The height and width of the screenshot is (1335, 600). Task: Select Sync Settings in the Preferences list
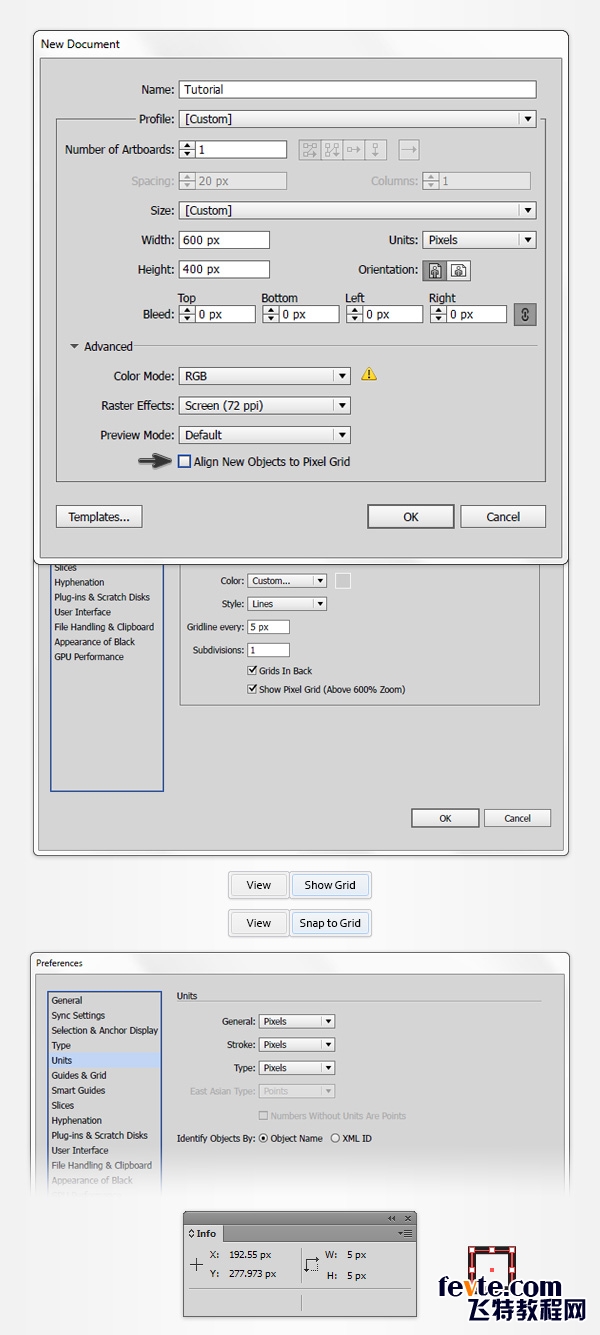(78, 1015)
